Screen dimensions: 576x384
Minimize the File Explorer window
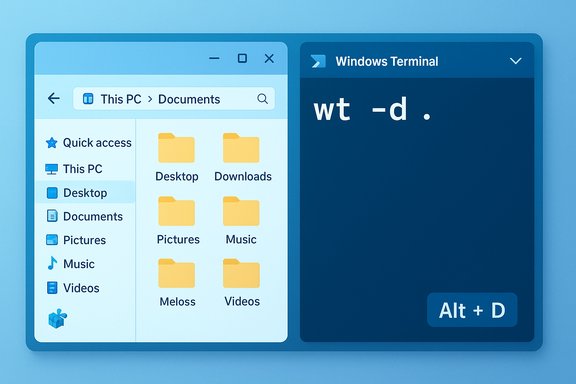click(215, 58)
